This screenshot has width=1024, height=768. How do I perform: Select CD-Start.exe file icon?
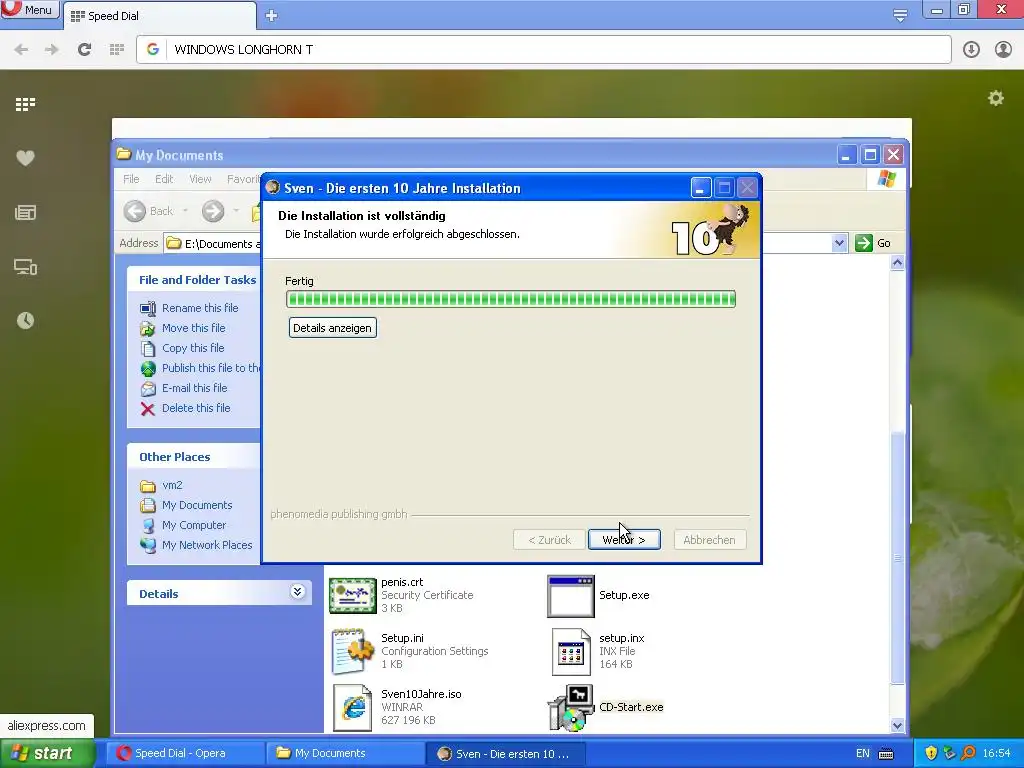coord(571,707)
